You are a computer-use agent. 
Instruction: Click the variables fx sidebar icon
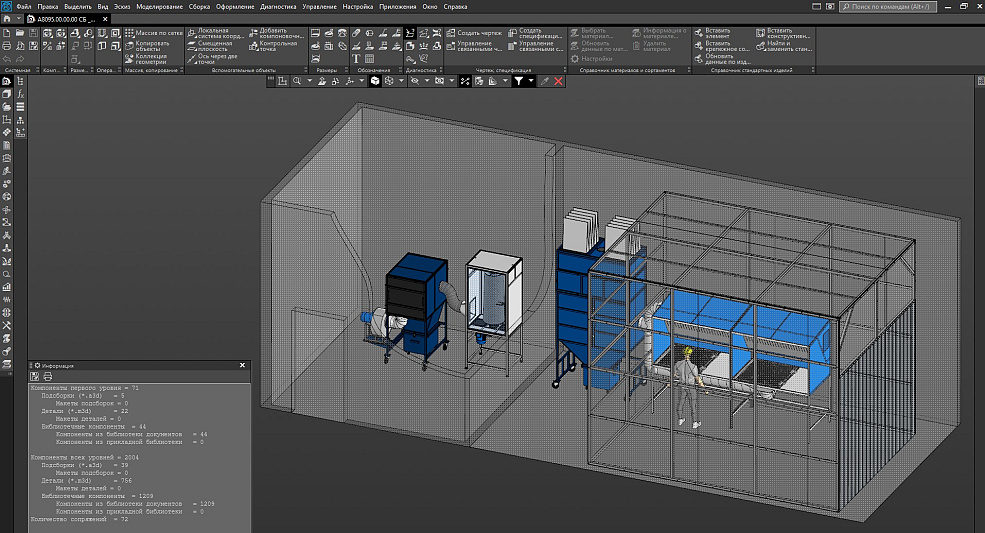(x=20, y=93)
